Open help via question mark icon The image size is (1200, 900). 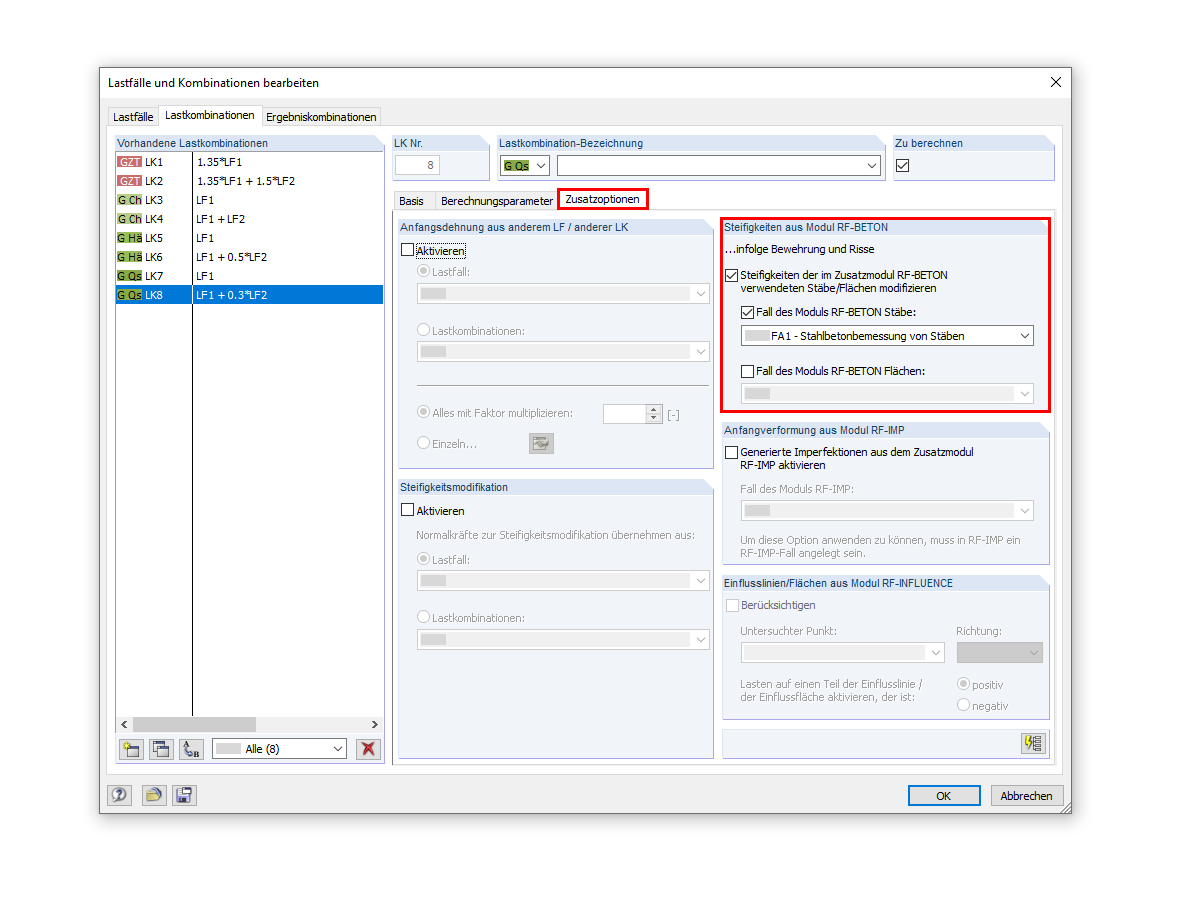pos(120,796)
